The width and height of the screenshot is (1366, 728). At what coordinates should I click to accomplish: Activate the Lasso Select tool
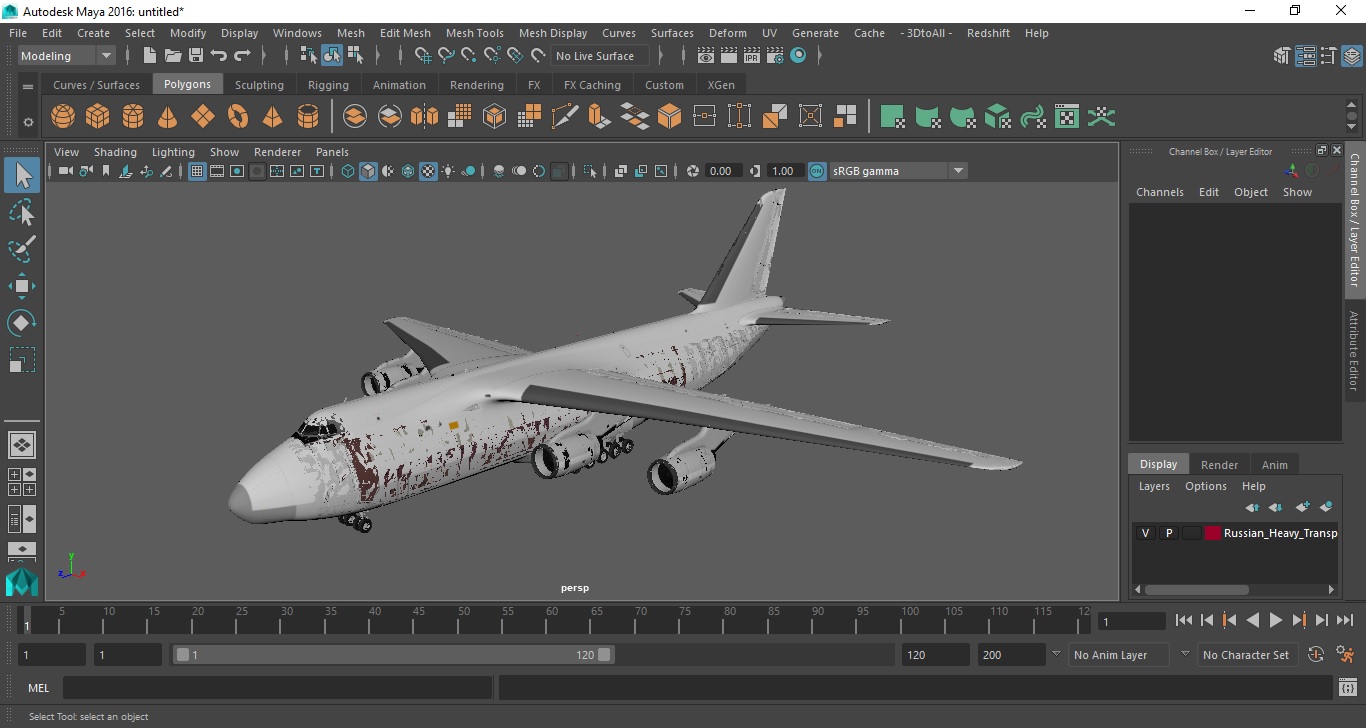22,212
